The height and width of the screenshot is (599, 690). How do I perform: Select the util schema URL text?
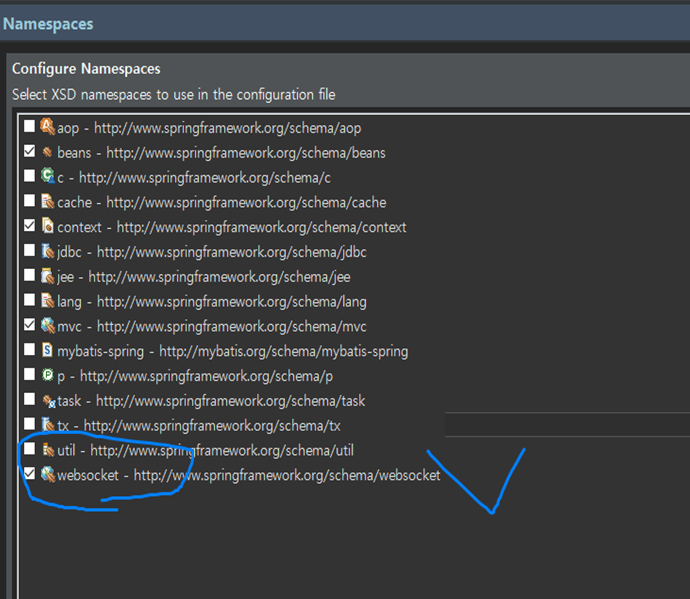[222, 451]
